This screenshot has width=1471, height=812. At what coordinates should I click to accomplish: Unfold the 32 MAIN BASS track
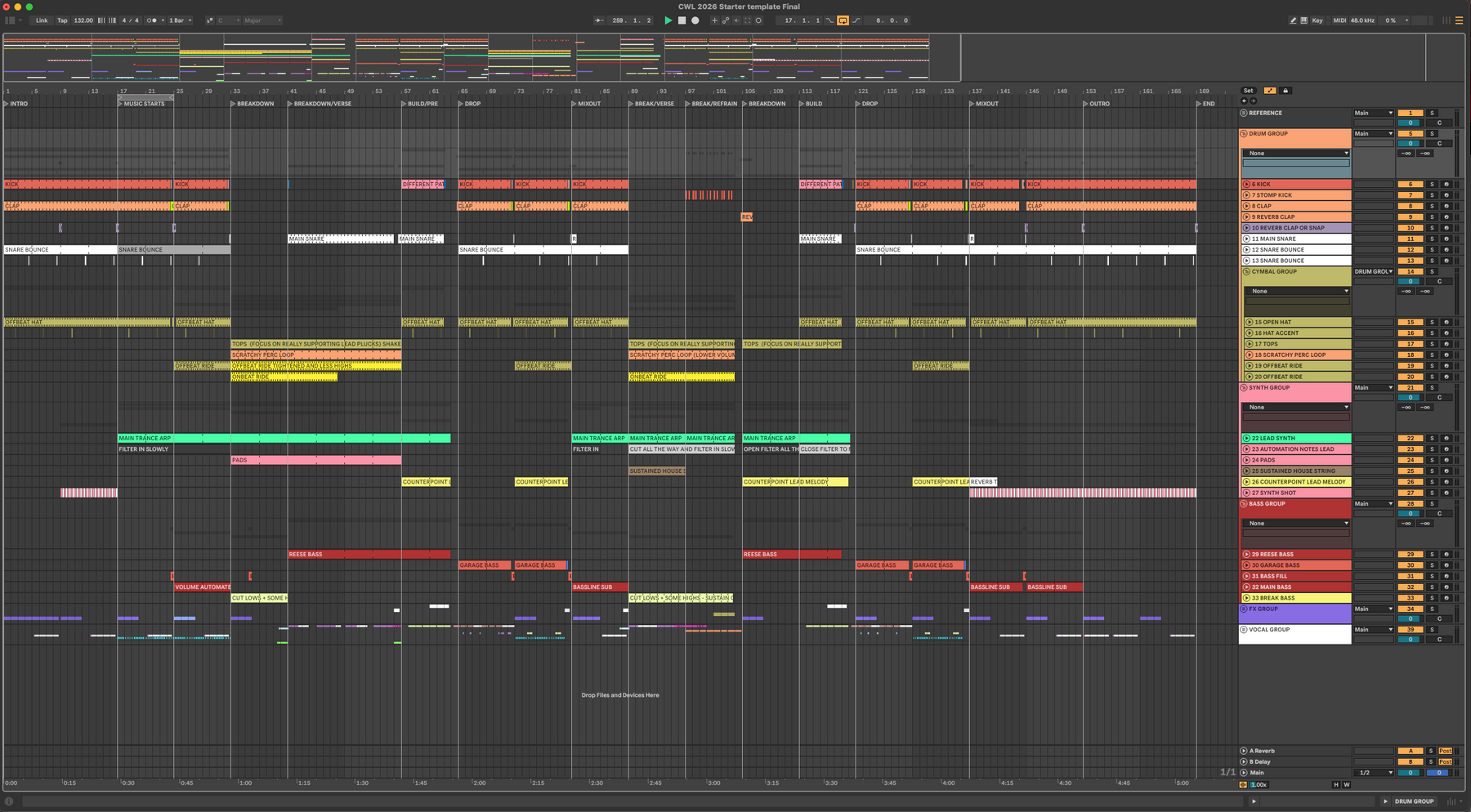(x=1247, y=587)
